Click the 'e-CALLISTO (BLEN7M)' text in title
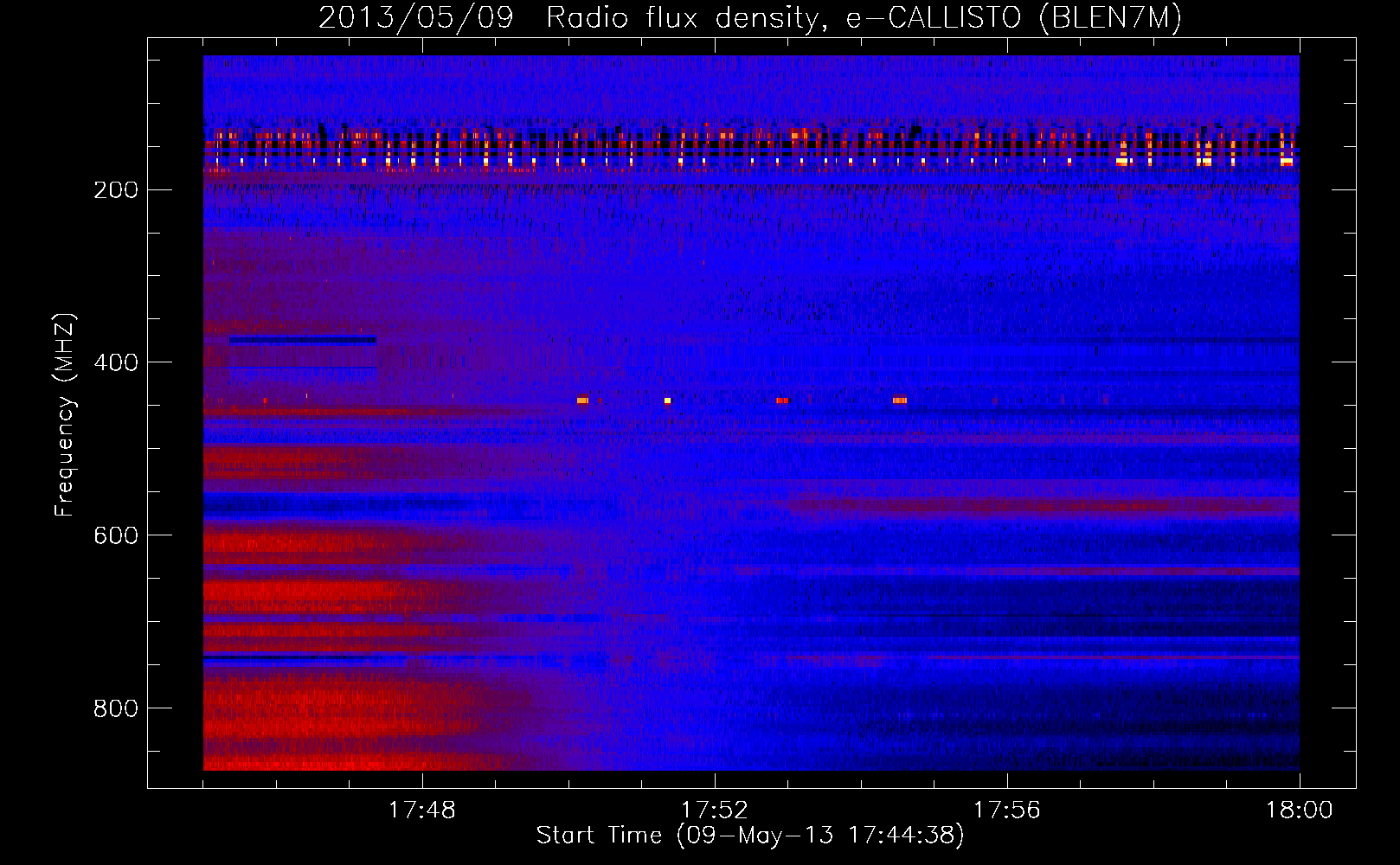 coord(1014,18)
